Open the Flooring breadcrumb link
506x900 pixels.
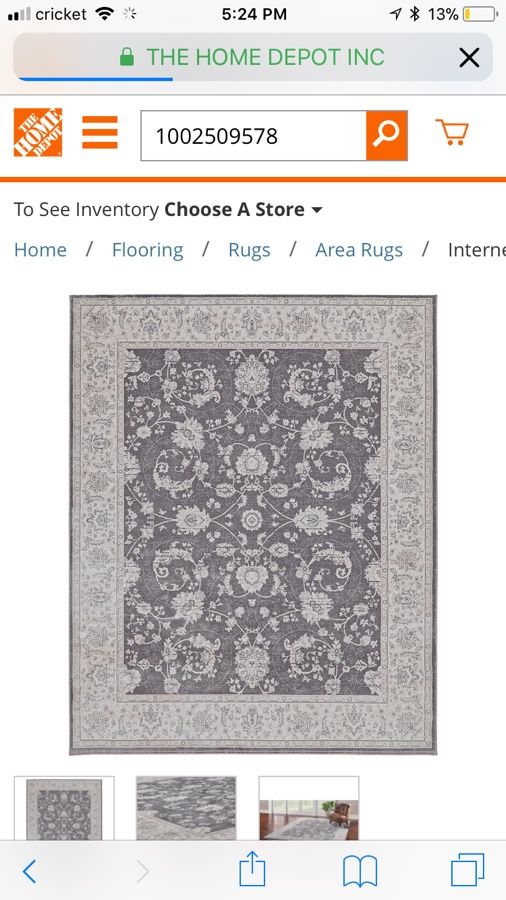(147, 250)
